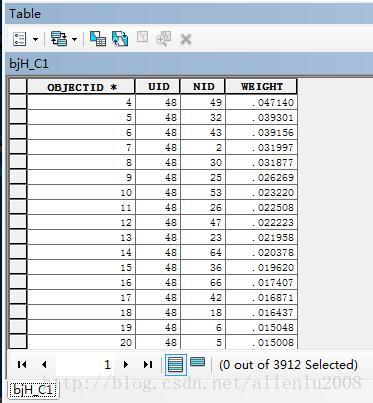Viewport: 373px width, 403px height.
Task: Click the weight cell .047140
Action: coord(261,102)
